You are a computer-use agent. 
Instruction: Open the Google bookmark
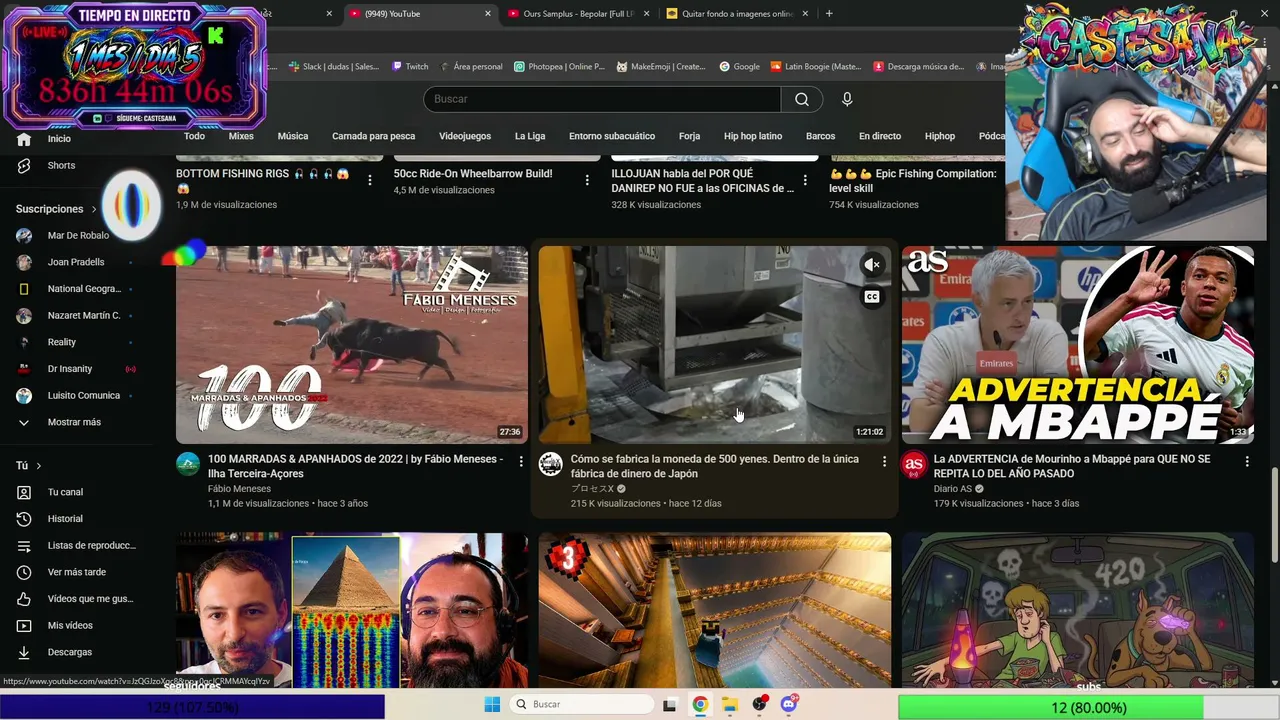[739, 67]
